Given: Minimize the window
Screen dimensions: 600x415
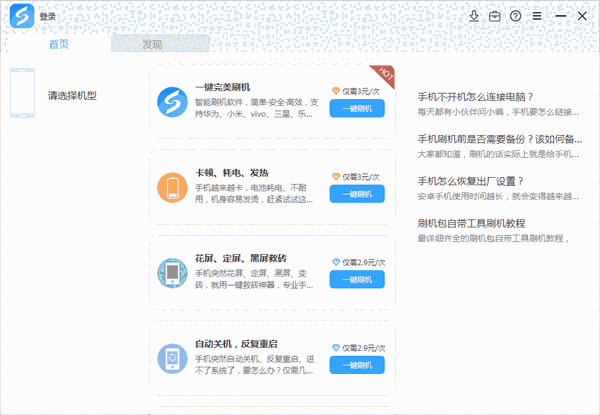Looking at the screenshot, I should coord(561,16).
